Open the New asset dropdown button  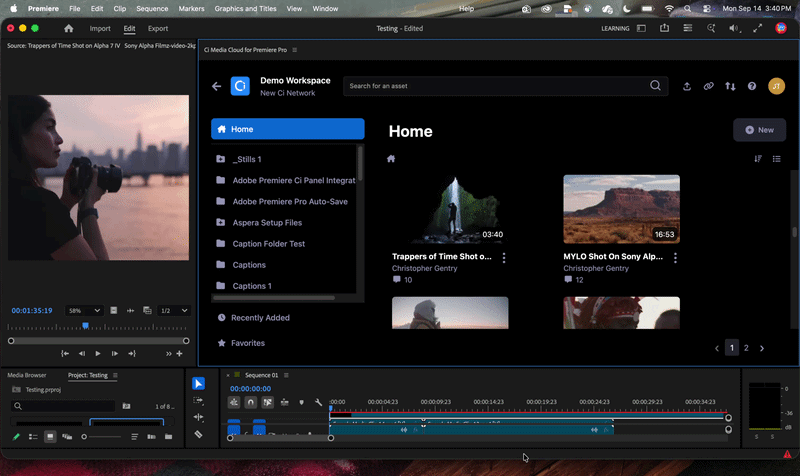click(759, 130)
